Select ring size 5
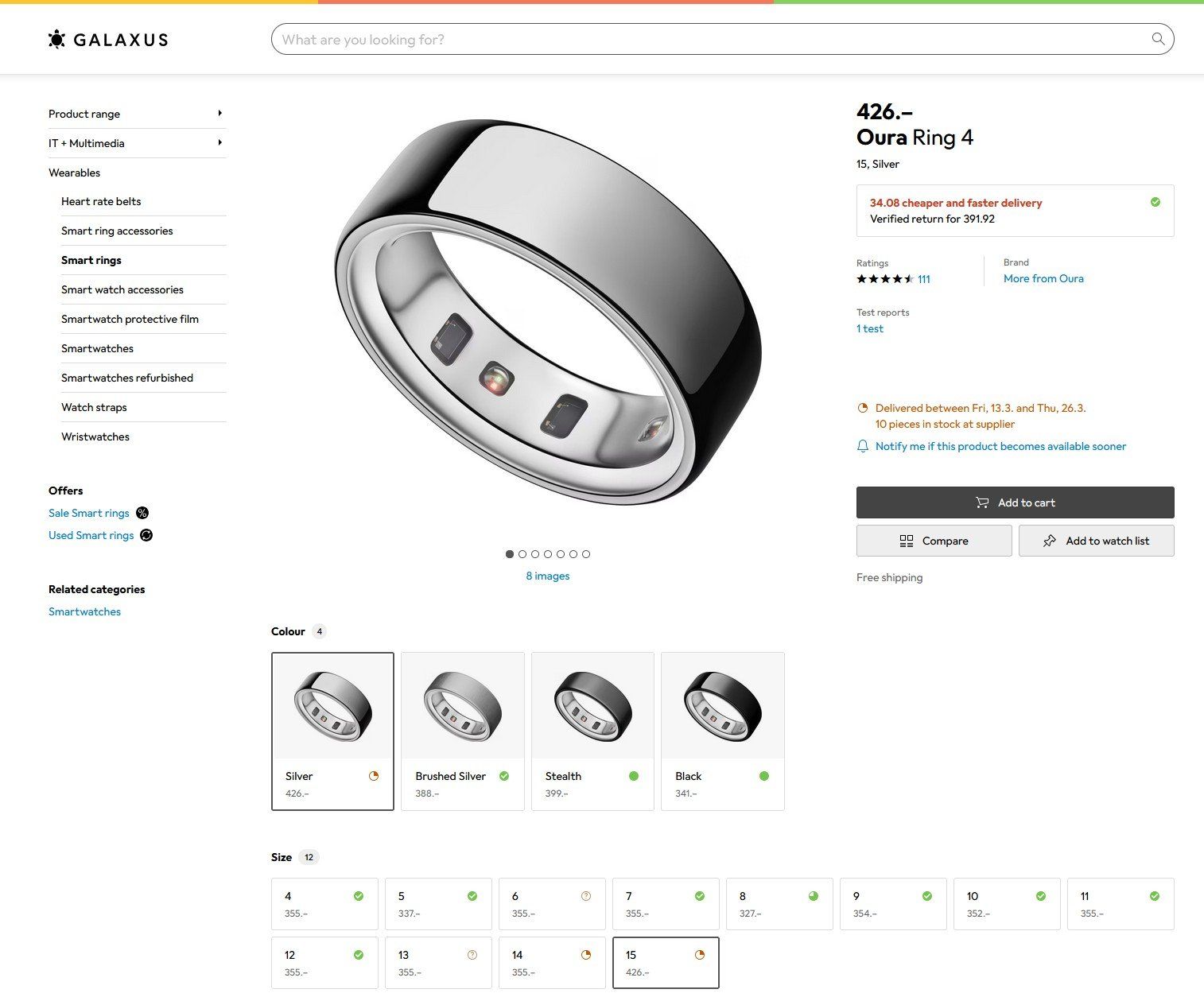This screenshot has width=1204, height=997. pyautogui.click(x=438, y=904)
